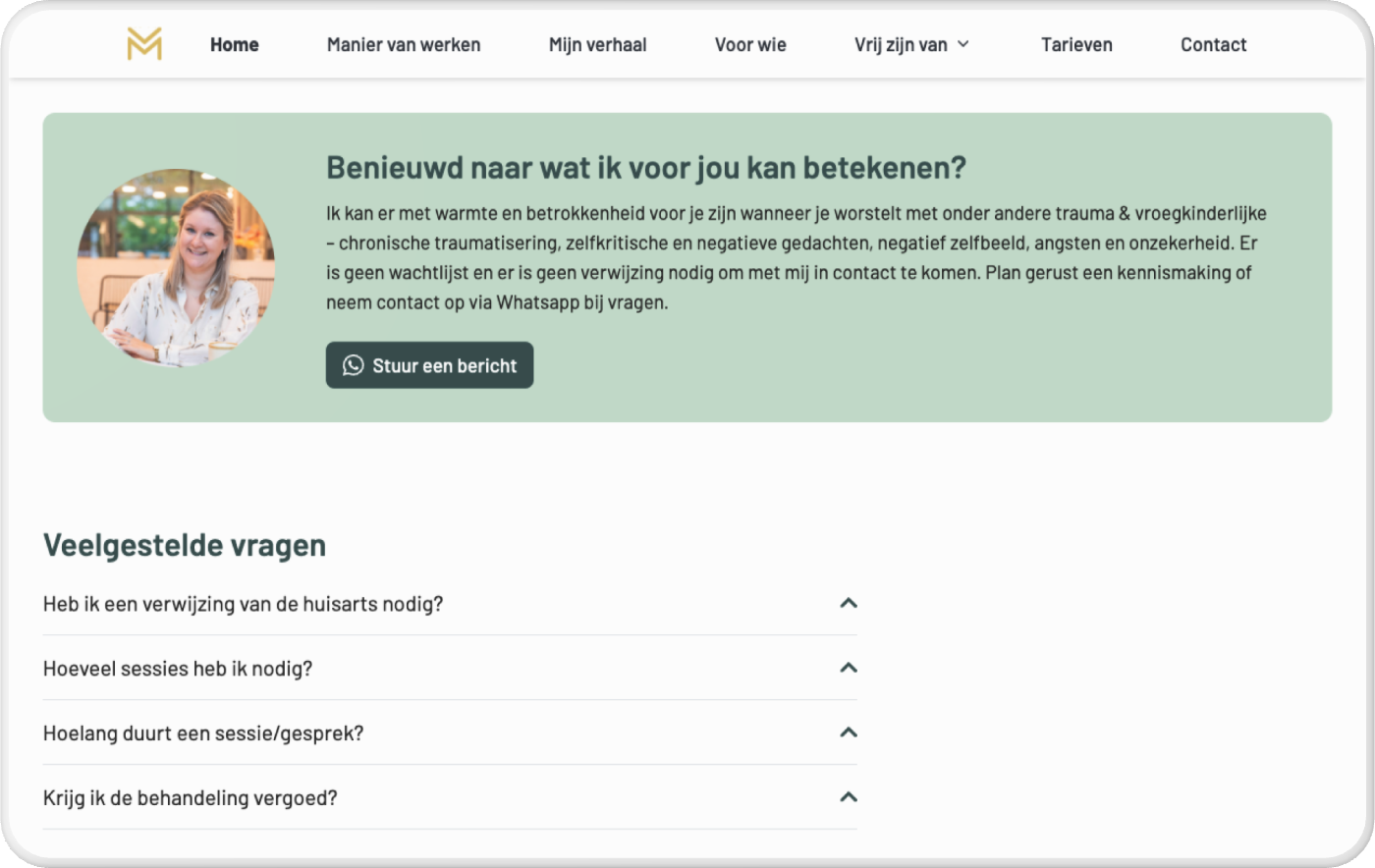Select the Hoeveel sessies heb ik nodig question text
Screen dimensions: 1375x868
pos(178,669)
